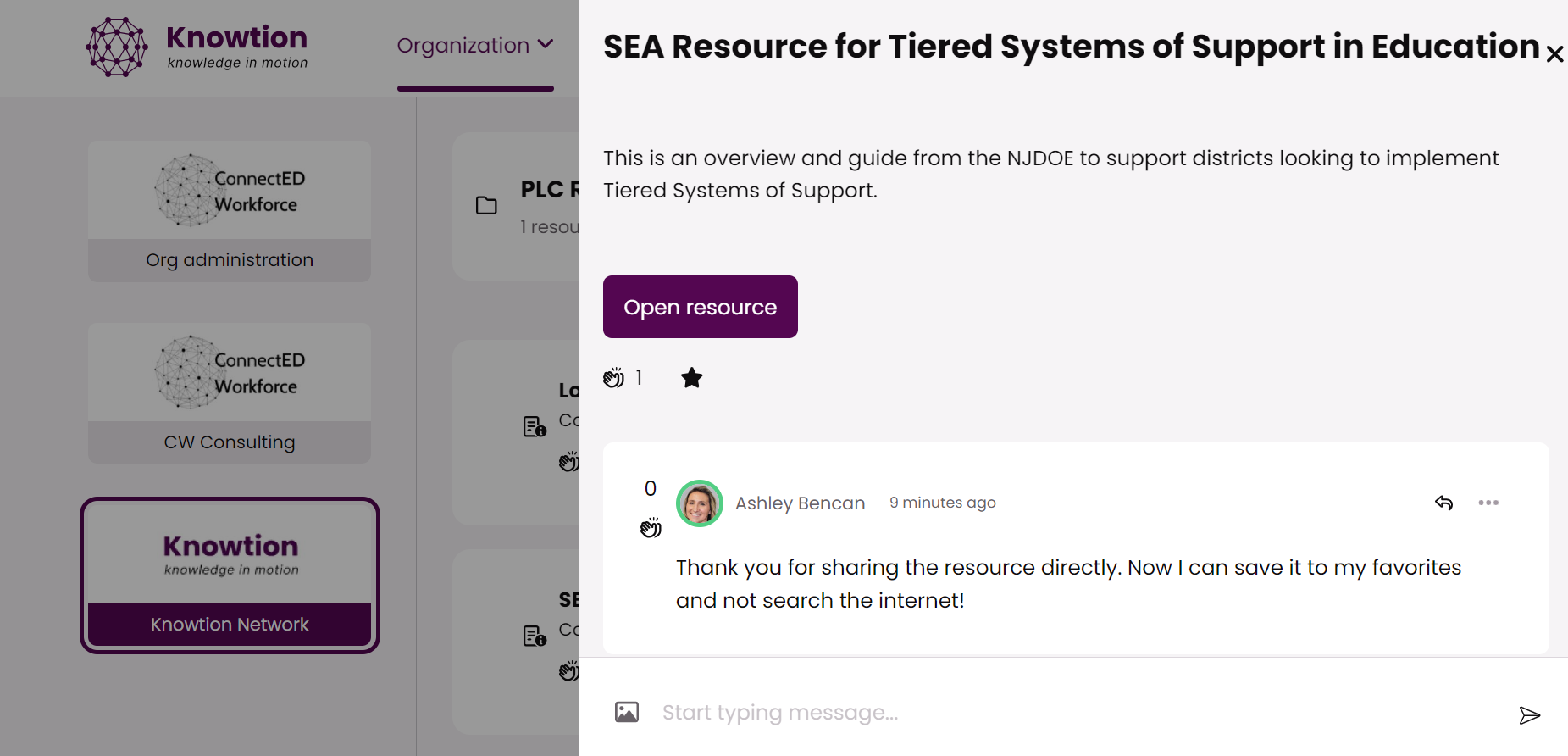Click the Knowtion logo in header
This screenshot has width=1568, height=756.
click(197, 47)
